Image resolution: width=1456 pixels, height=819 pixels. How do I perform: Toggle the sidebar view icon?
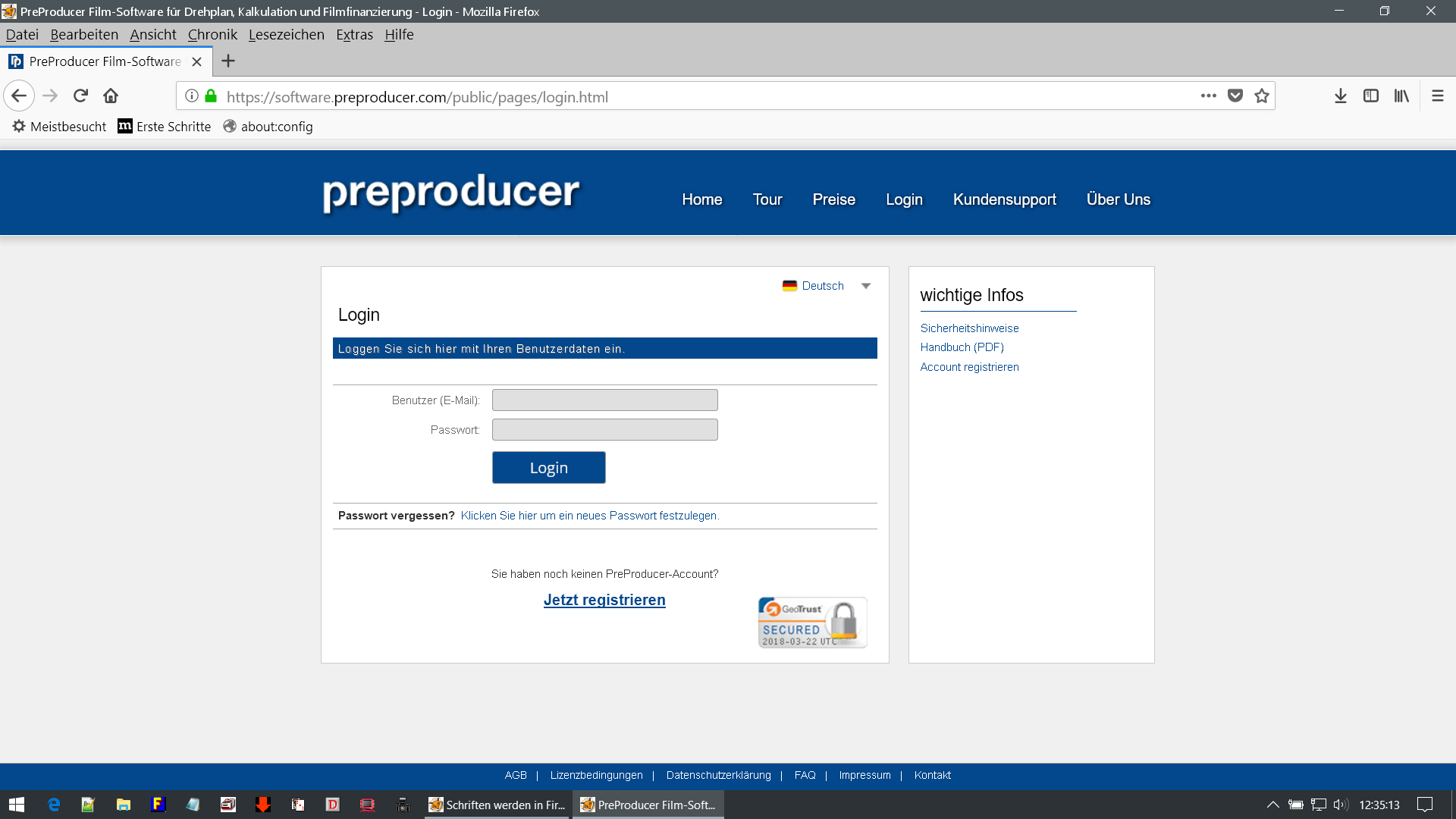[x=1370, y=96]
